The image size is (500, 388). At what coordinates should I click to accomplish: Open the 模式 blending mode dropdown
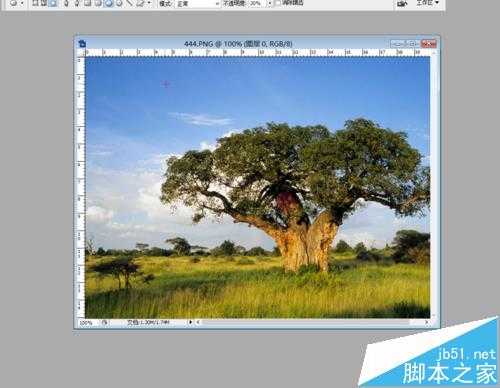click(x=197, y=3)
